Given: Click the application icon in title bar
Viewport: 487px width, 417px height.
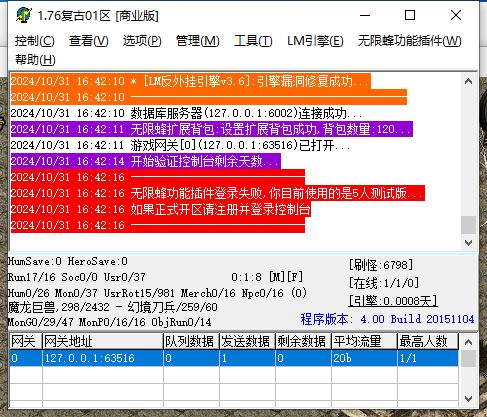Looking at the screenshot, I should pos(23,15).
